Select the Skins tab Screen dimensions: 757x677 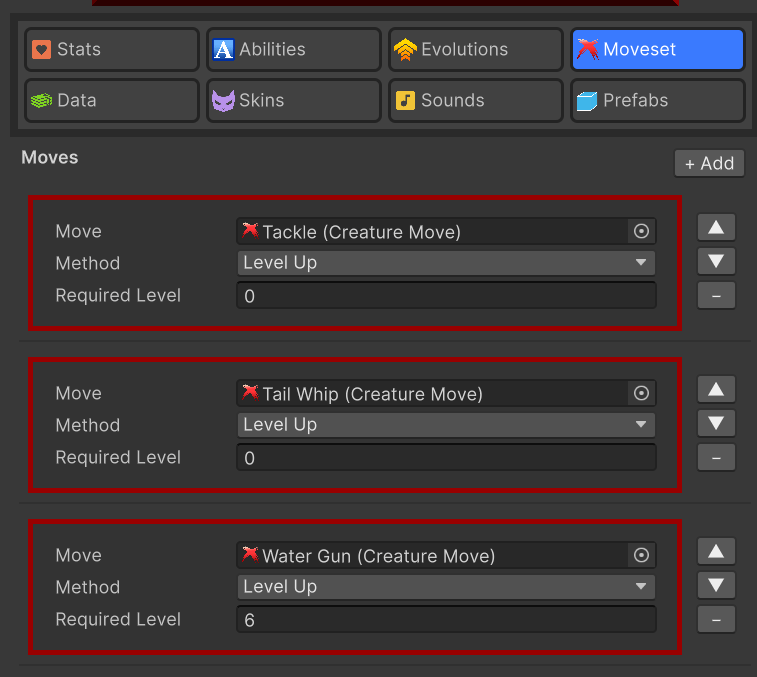coord(294,100)
